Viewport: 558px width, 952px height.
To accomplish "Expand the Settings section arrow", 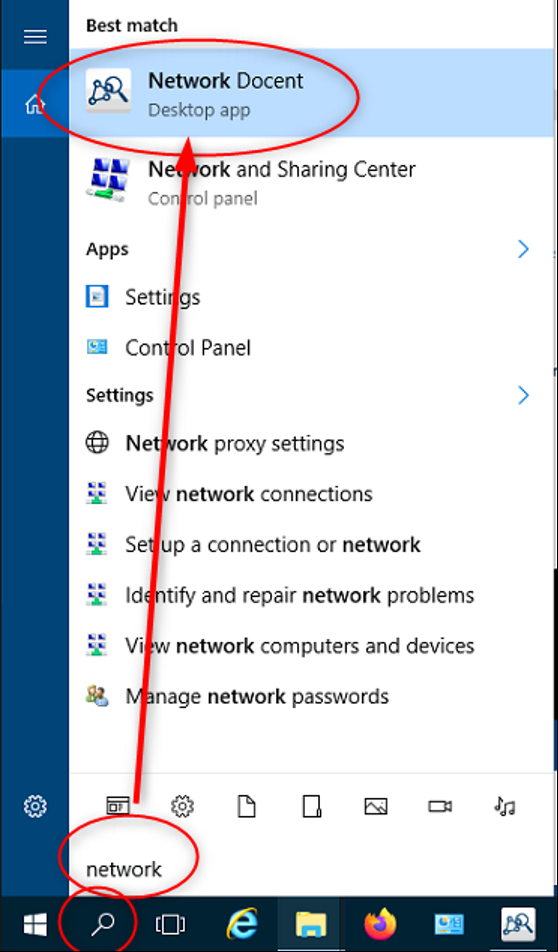I will (523, 395).
